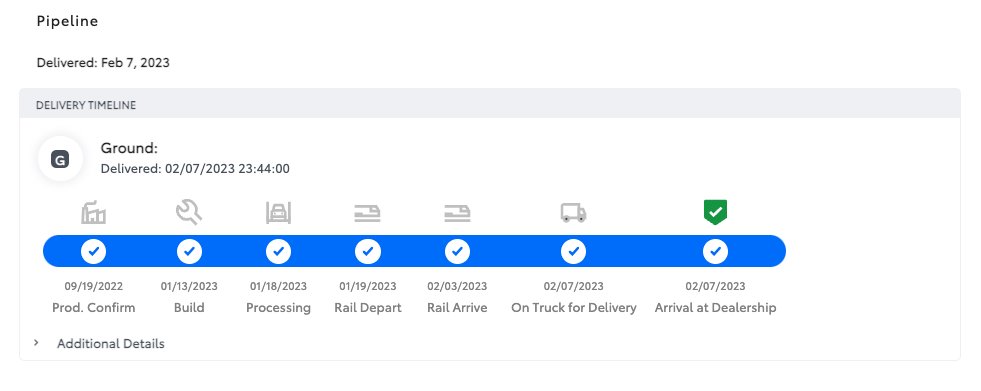Select the car Processing icon
Viewport: 981px width, 391px height.
pos(278,213)
